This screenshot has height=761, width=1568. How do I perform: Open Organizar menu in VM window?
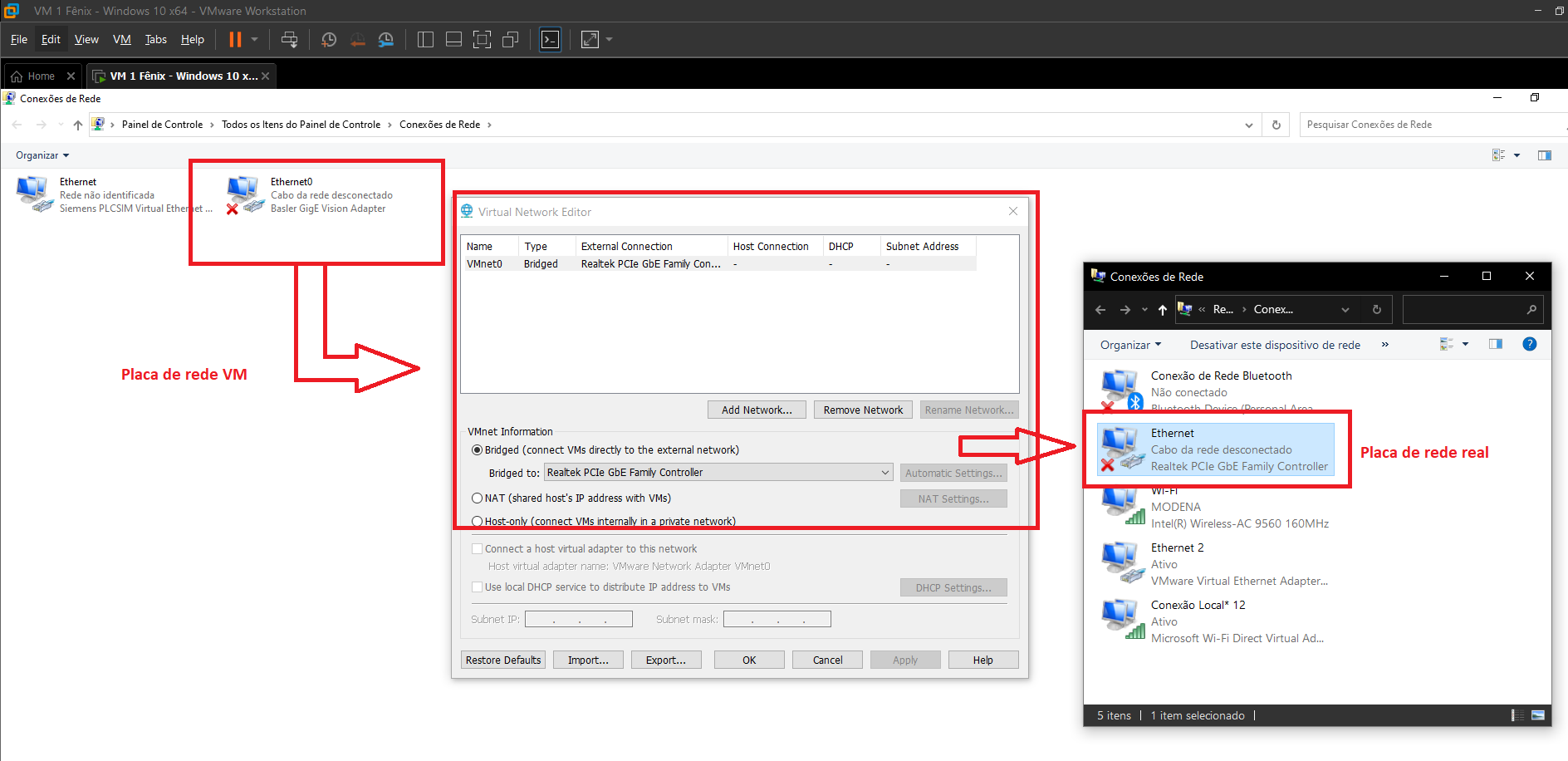point(42,155)
